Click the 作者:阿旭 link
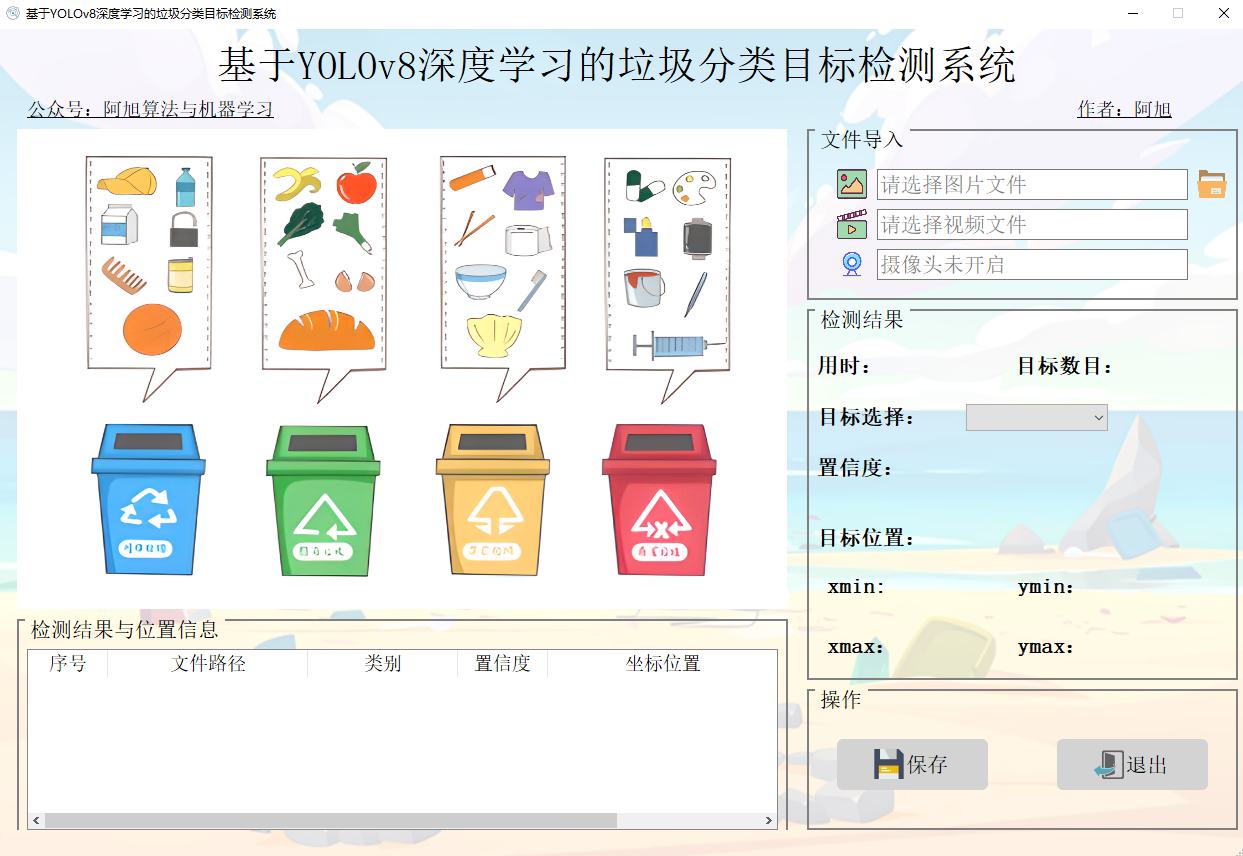1243x856 pixels. 1124,109
